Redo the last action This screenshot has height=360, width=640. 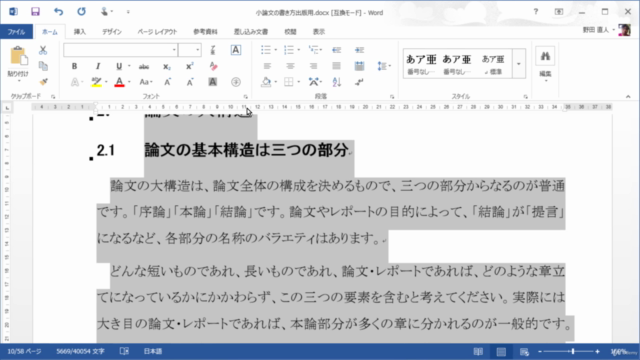click(x=81, y=12)
